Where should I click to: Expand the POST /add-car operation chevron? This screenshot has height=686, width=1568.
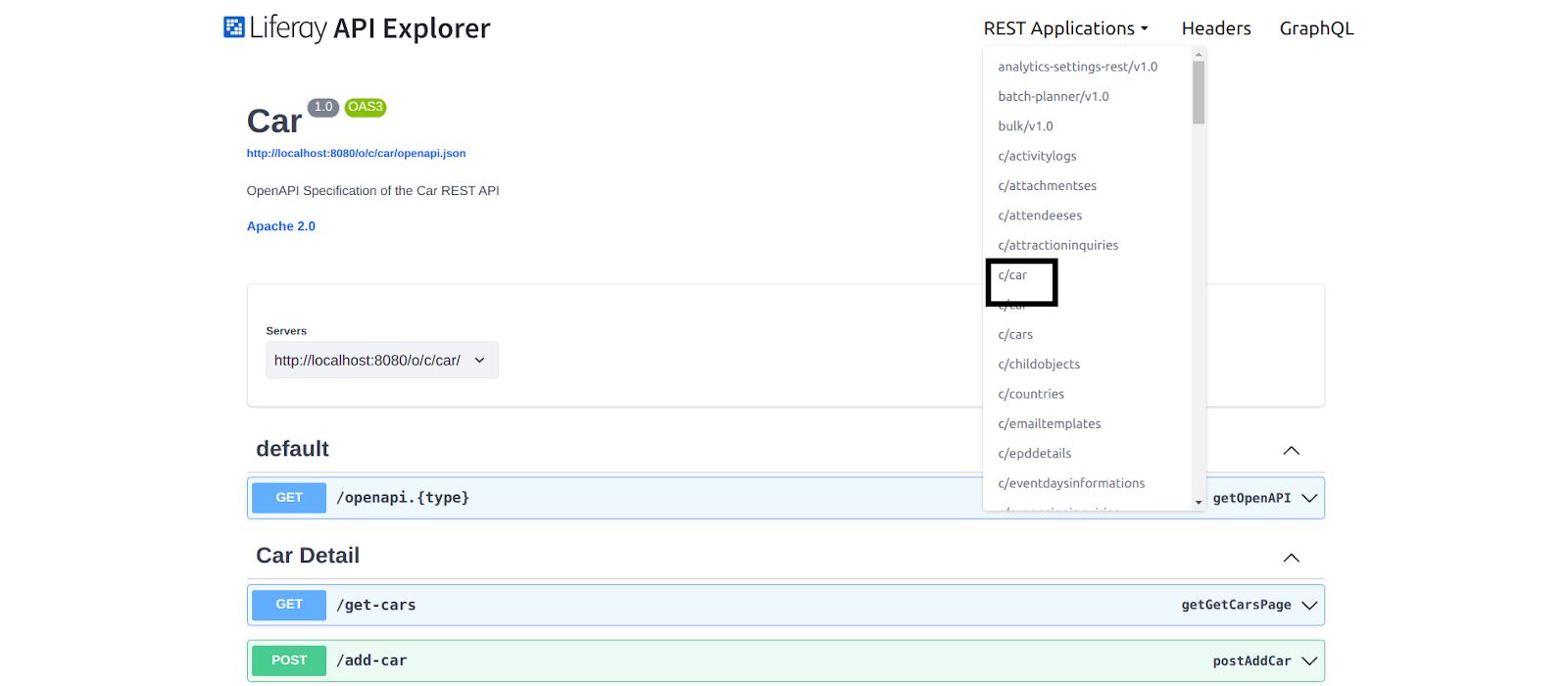click(x=1309, y=661)
